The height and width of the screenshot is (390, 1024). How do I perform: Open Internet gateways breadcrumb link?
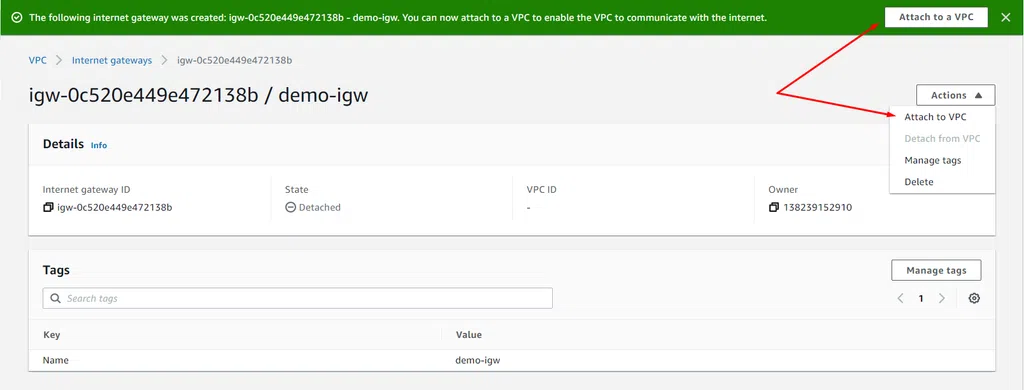point(112,60)
